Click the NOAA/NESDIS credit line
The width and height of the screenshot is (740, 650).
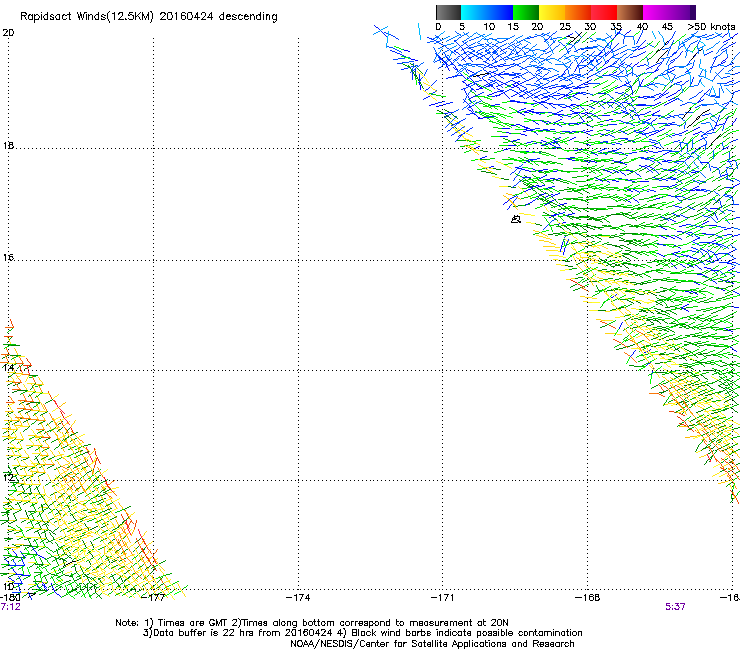[x=432, y=644]
